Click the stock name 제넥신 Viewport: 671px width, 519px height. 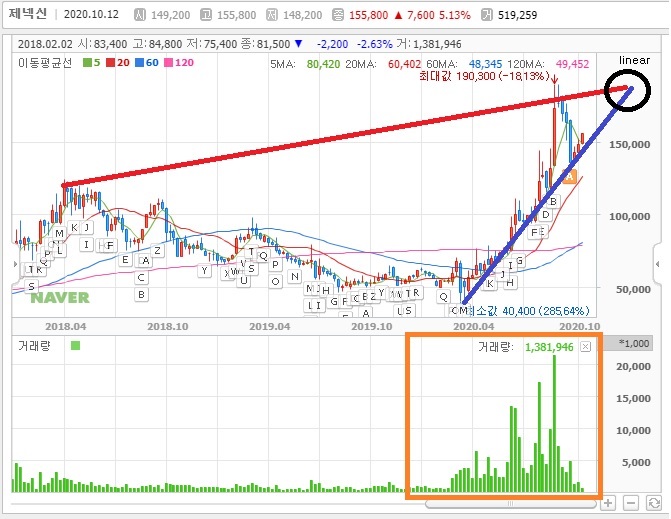tap(28, 14)
